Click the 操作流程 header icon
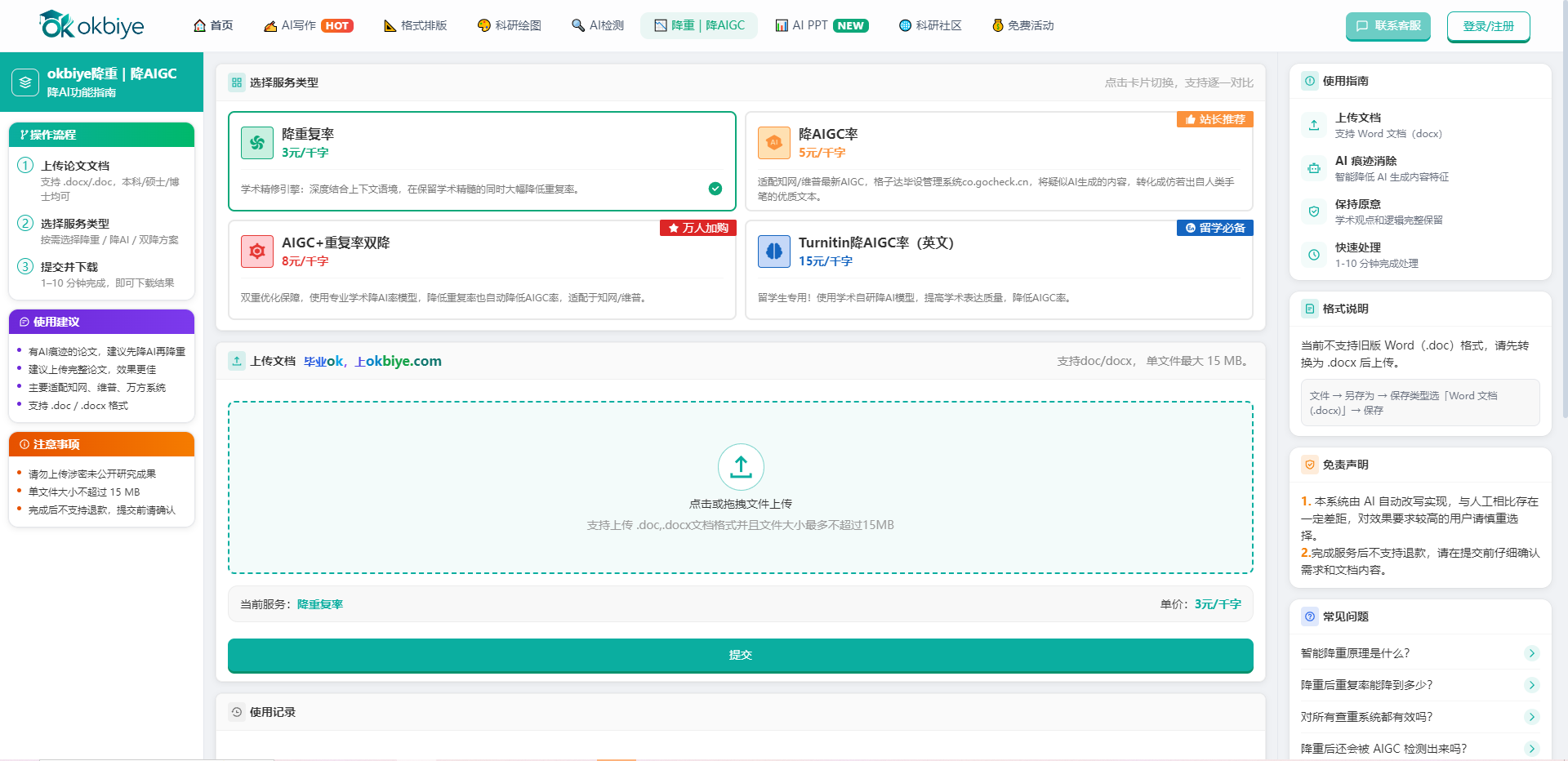The height and width of the screenshot is (761, 1568). 24,135
